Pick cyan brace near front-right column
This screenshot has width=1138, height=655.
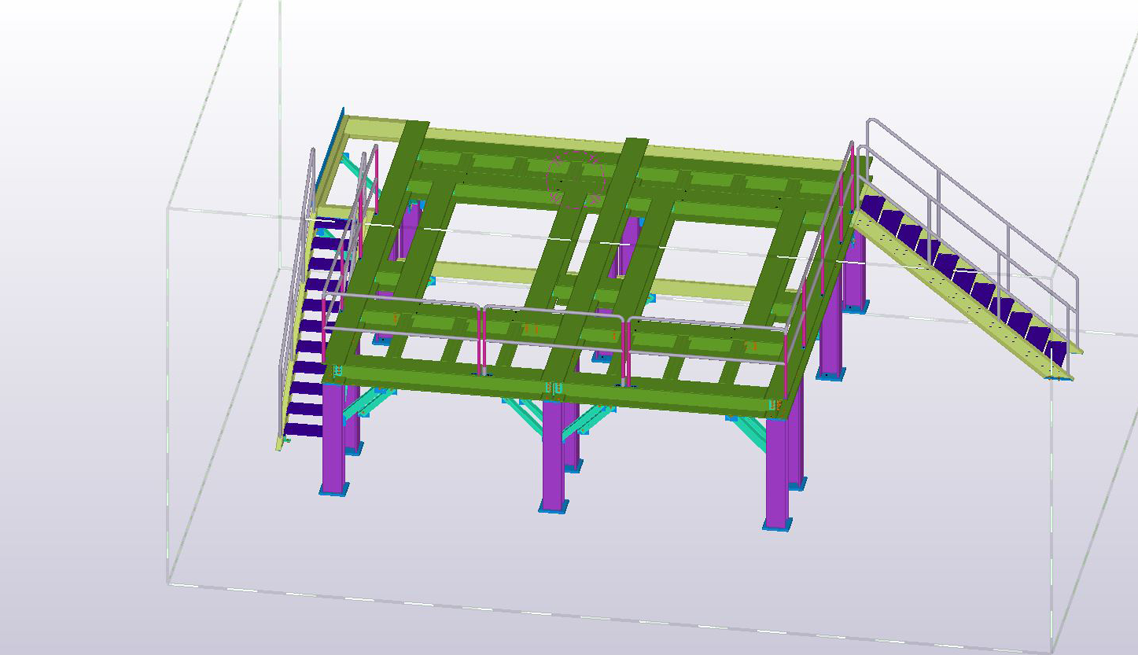pos(743,431)
